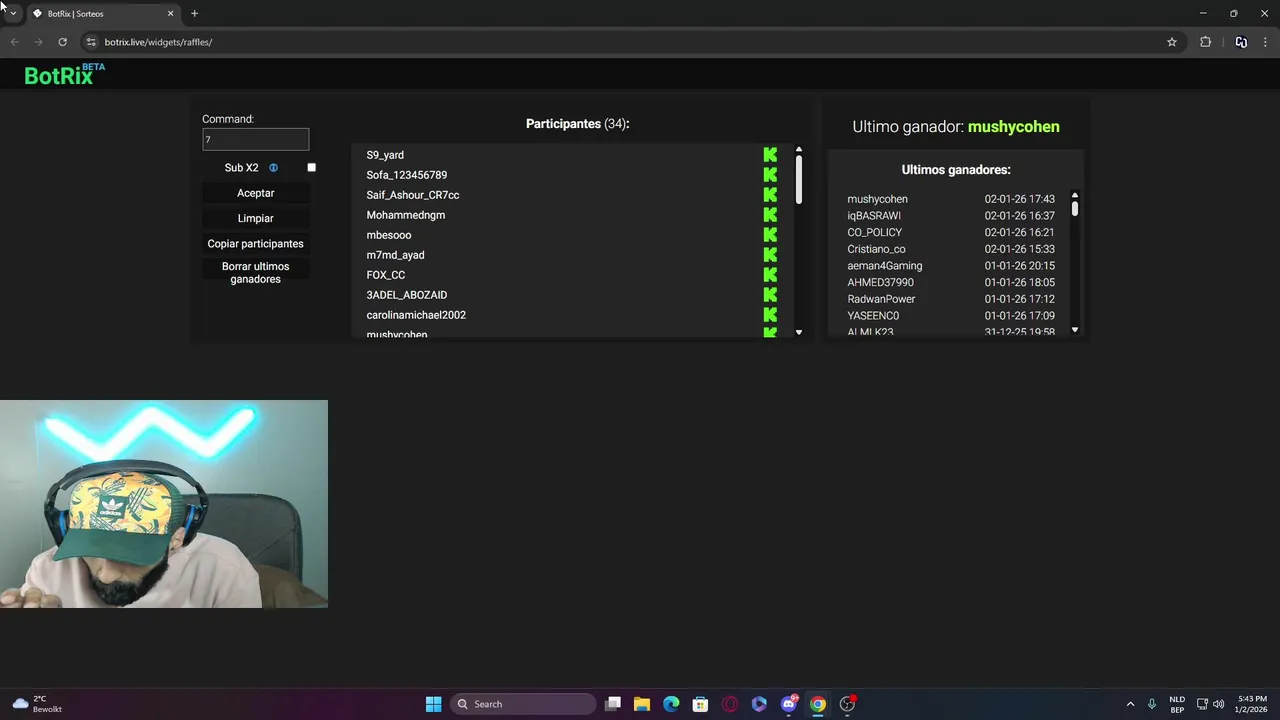Click winner entry YASEENC0
This screenshot has width=1280, height=720.
(x=873, y=316)
